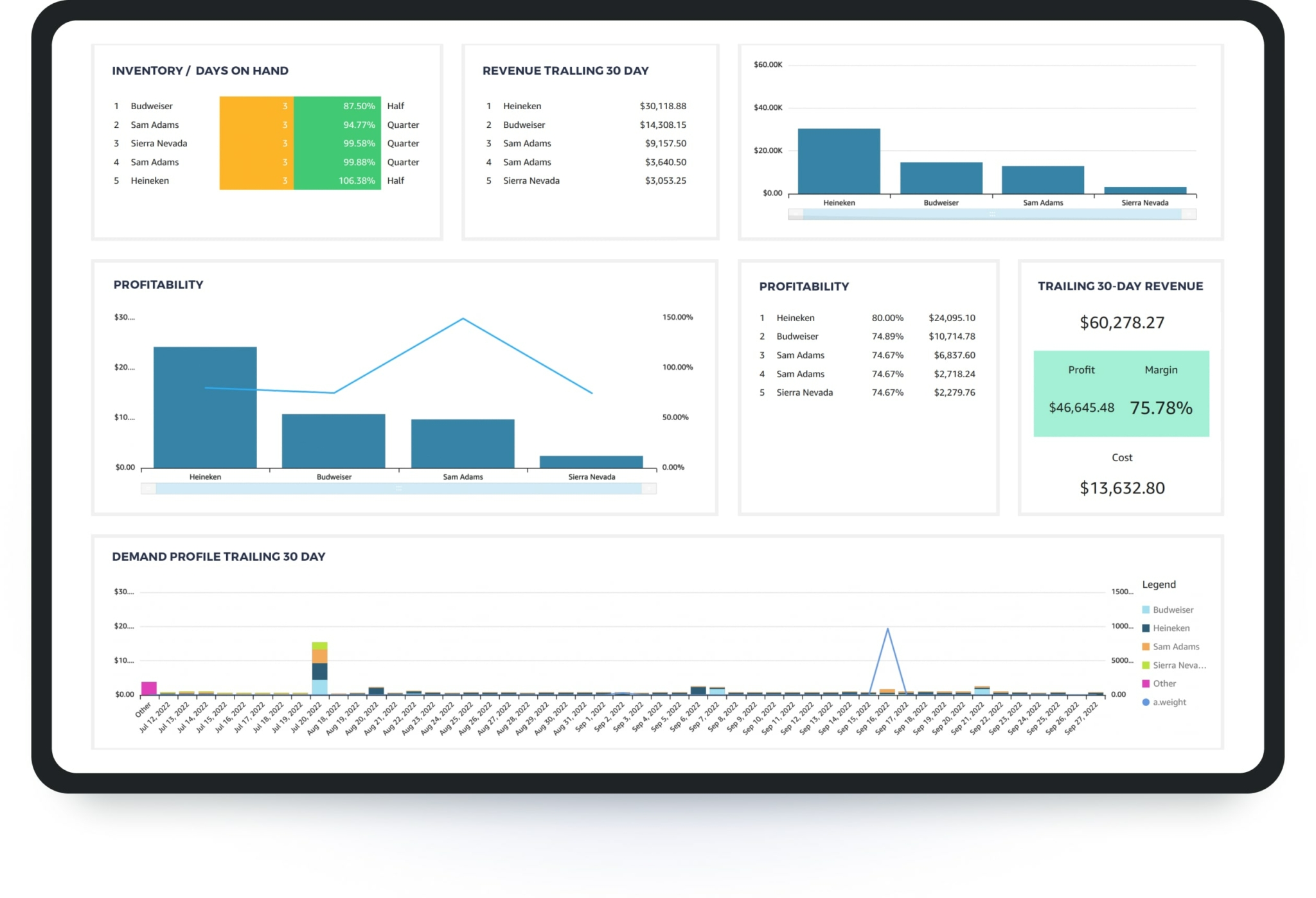This screenshot has height=898, width=1316.
Task: Select the Budweiser bar in the Profitability chart
Action: point(333,442)
